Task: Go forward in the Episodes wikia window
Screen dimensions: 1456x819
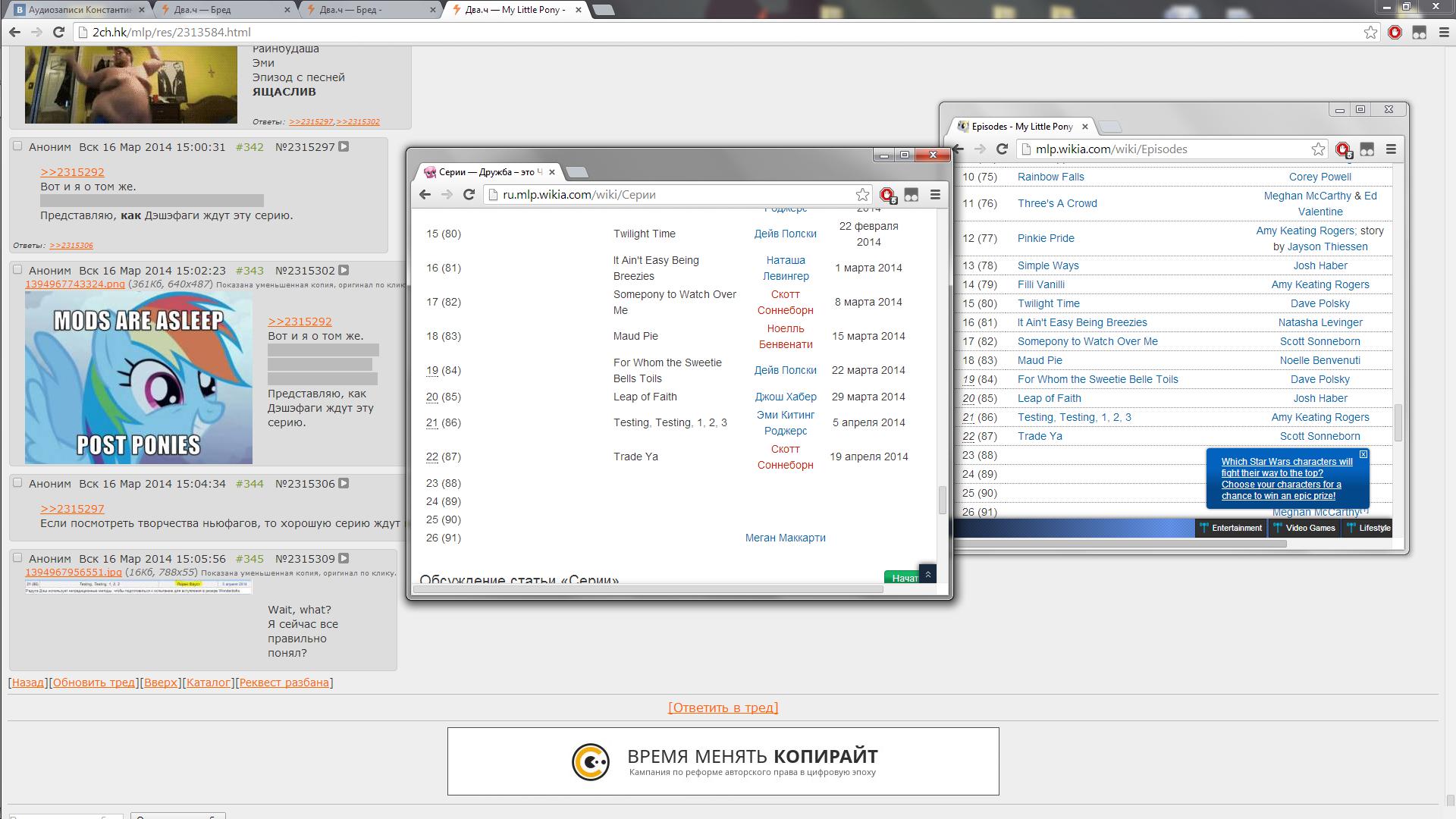Action: pyautogui.click(x=980, y=149)
